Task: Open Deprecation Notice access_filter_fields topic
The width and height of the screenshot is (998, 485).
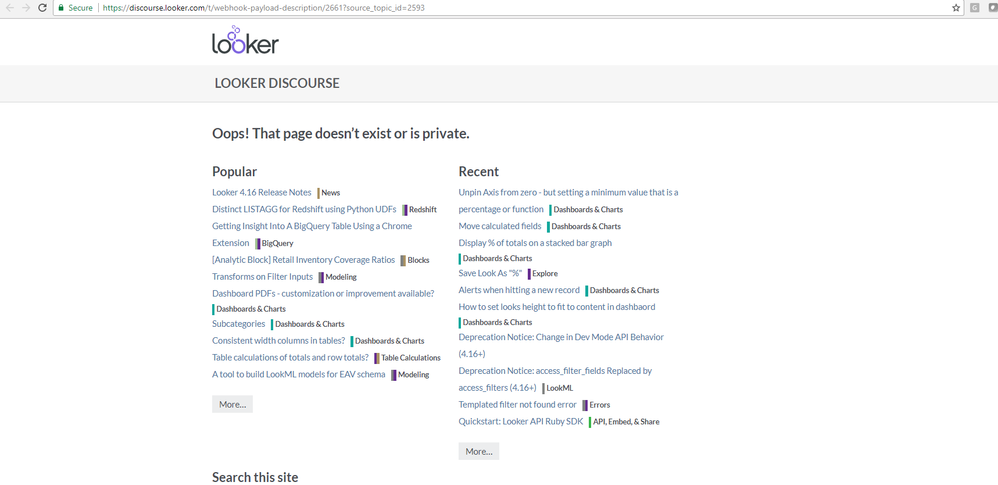Action: [x=555, y=379]
